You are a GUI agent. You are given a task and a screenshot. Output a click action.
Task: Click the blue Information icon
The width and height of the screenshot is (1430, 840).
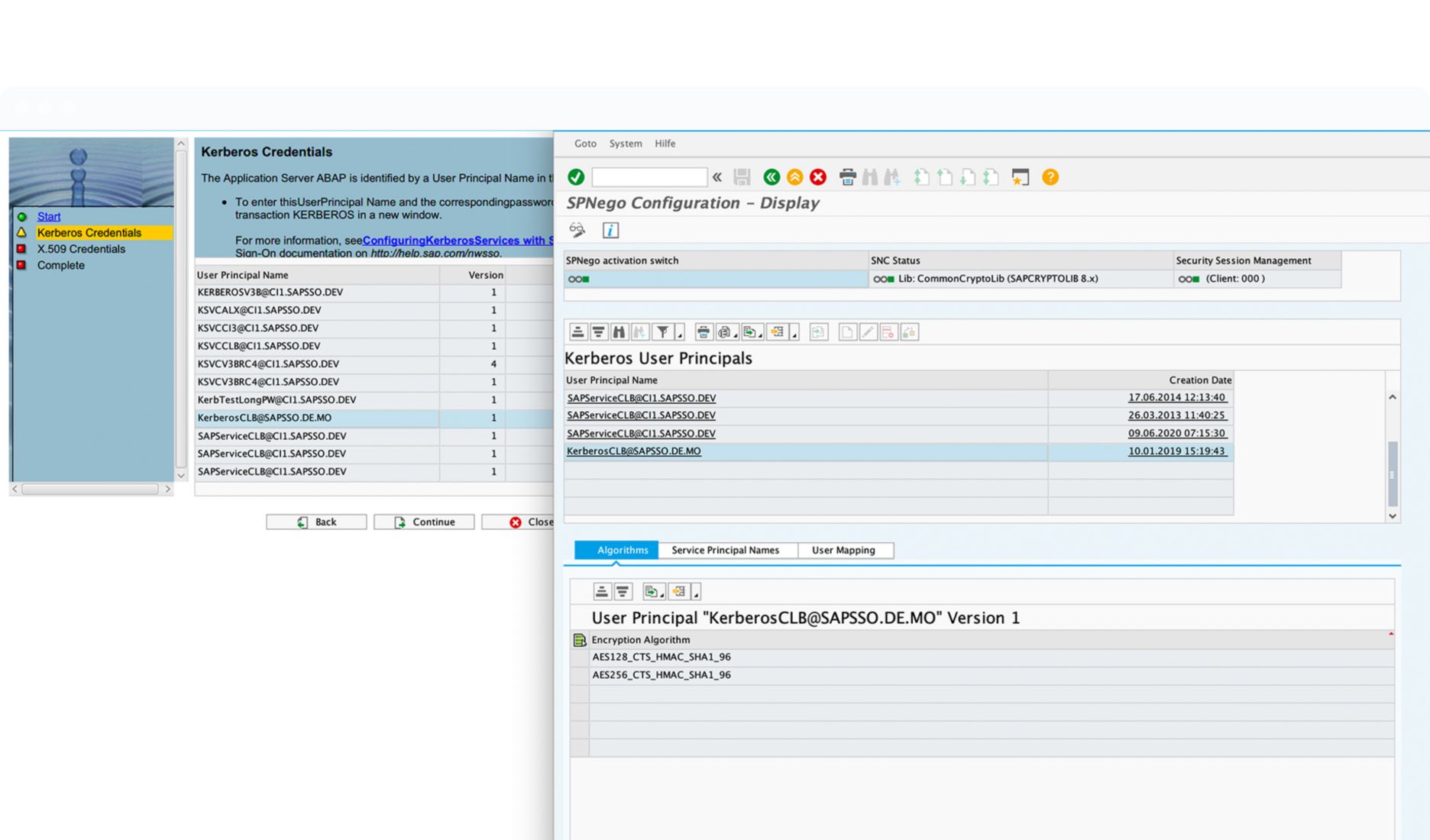[610, 230]
